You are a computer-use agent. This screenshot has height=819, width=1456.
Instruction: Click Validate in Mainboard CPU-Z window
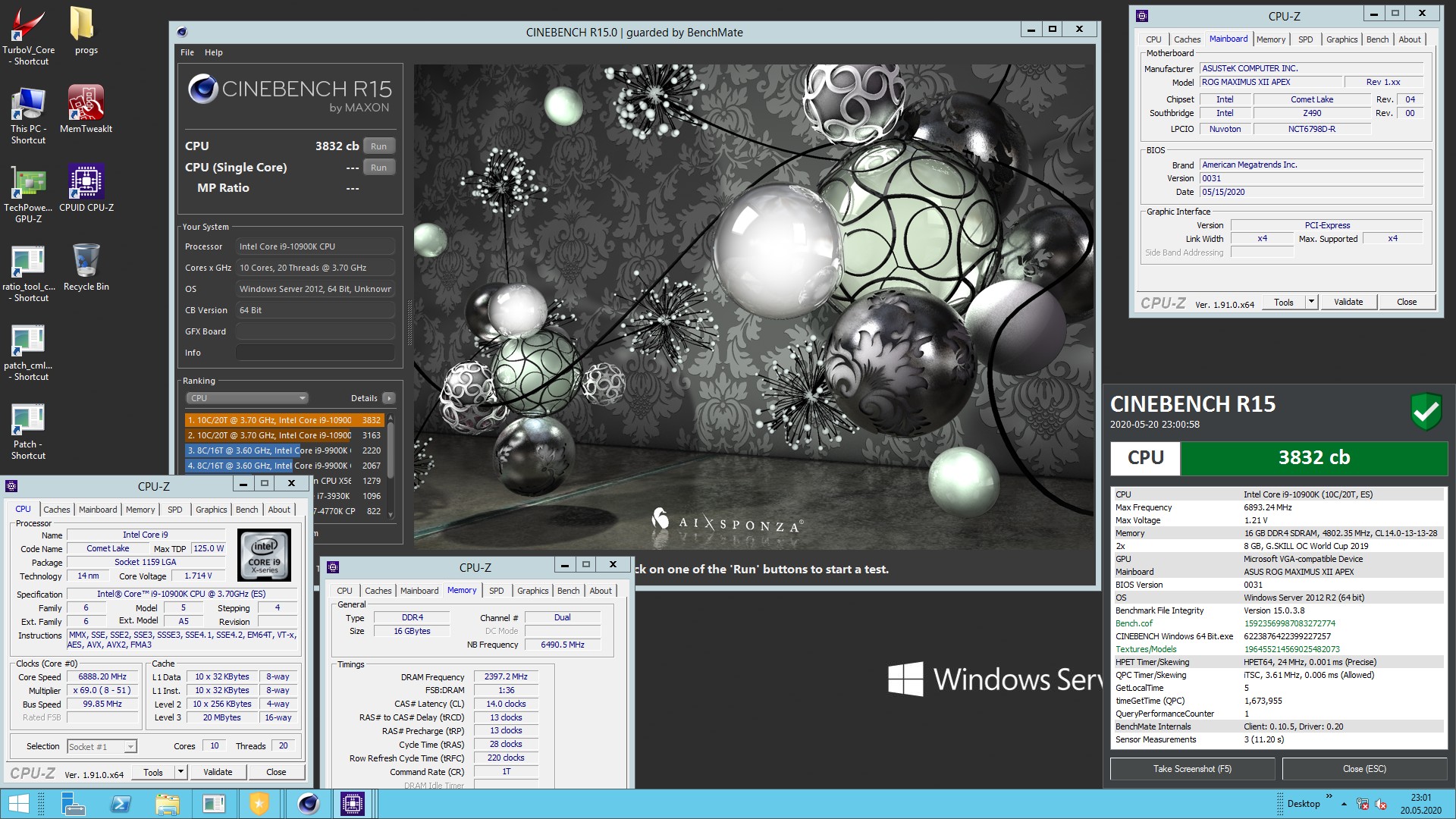1348,302
